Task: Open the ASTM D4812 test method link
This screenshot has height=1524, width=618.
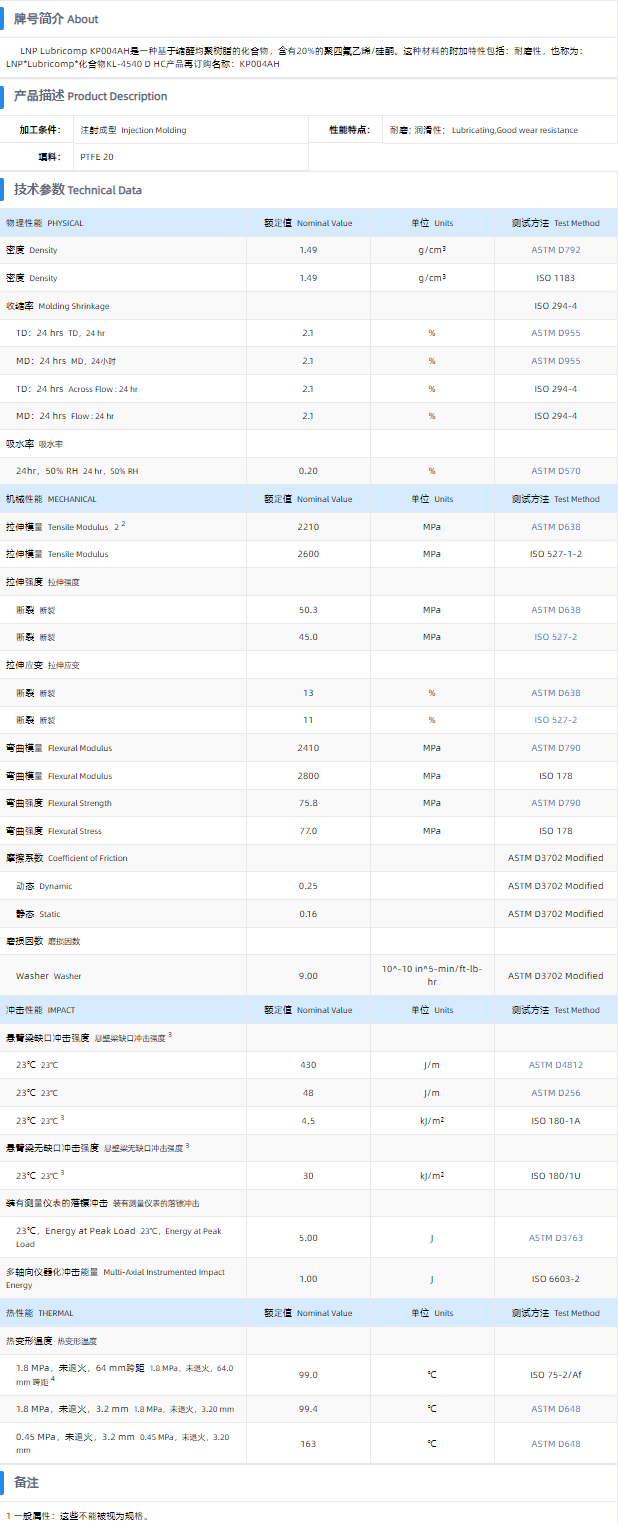Action: [x=556, y=1066]
